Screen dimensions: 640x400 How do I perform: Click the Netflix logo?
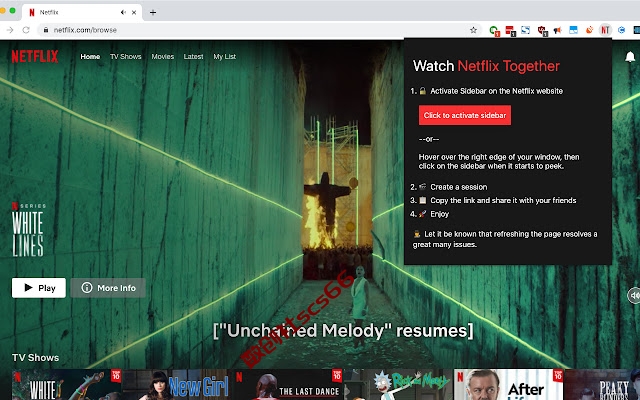[x=35, y=56]
